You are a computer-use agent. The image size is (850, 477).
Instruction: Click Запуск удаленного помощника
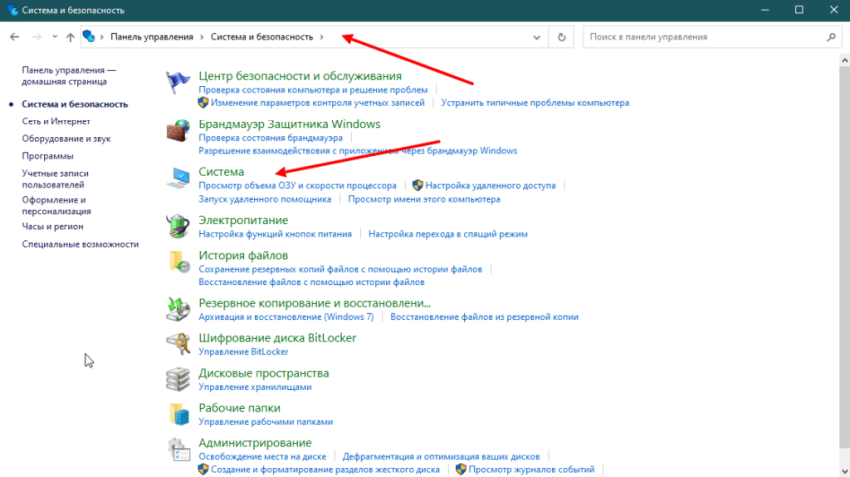[265, 199]
